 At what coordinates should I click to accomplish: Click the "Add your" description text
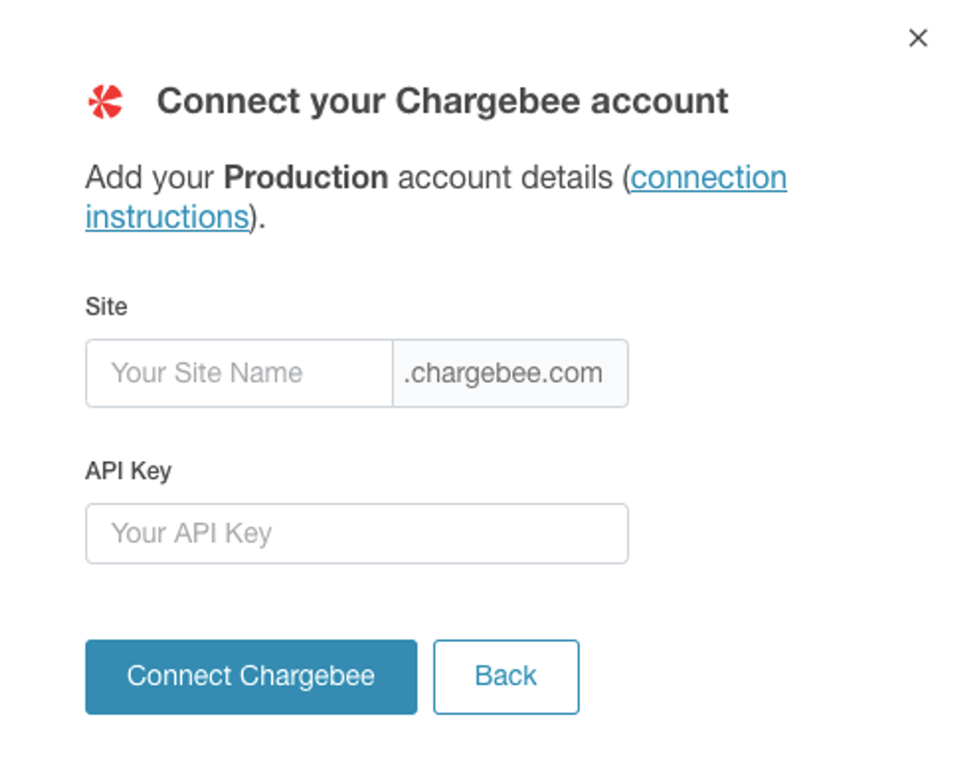(150, 178)
